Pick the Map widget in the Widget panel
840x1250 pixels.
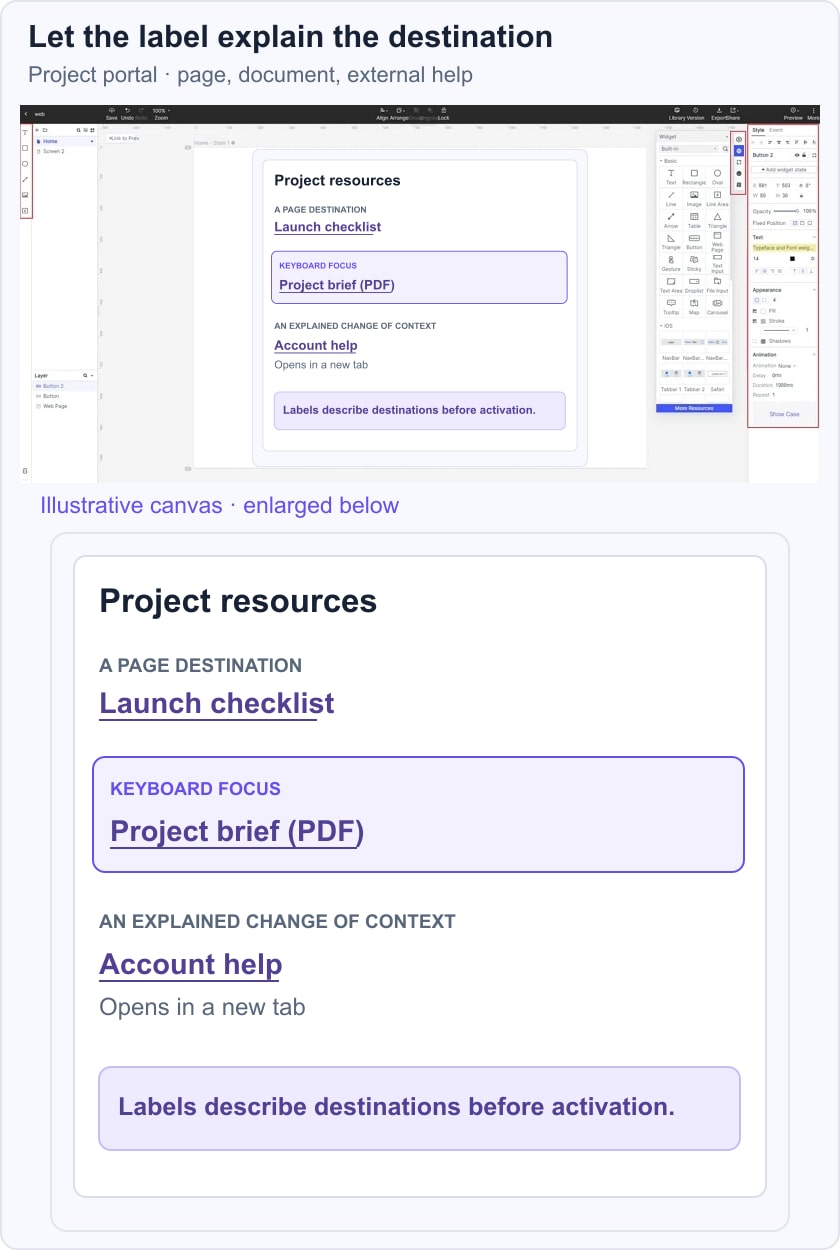[x=694, y=306]
